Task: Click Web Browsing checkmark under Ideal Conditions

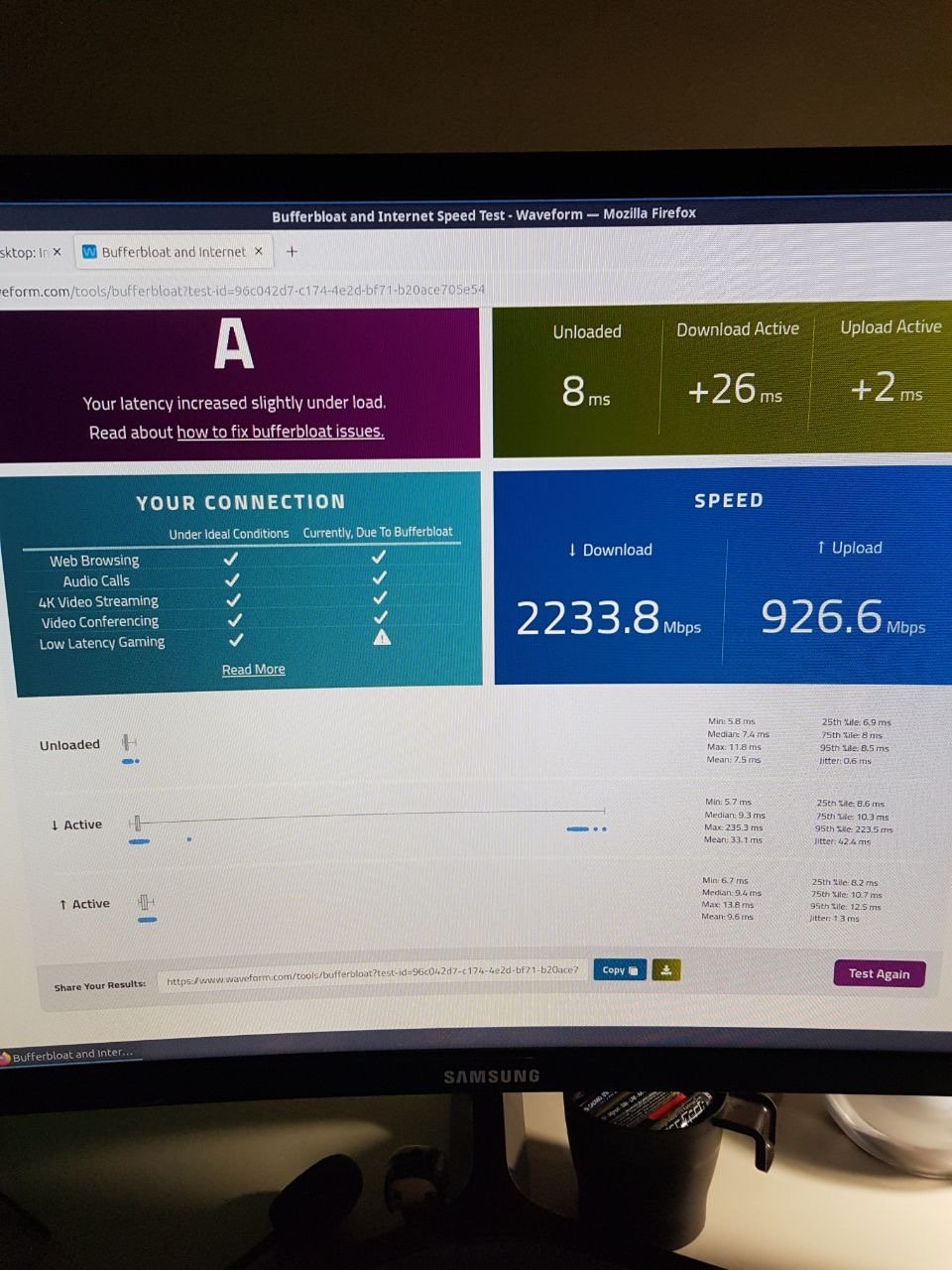Action: click(x=231, y=559)
